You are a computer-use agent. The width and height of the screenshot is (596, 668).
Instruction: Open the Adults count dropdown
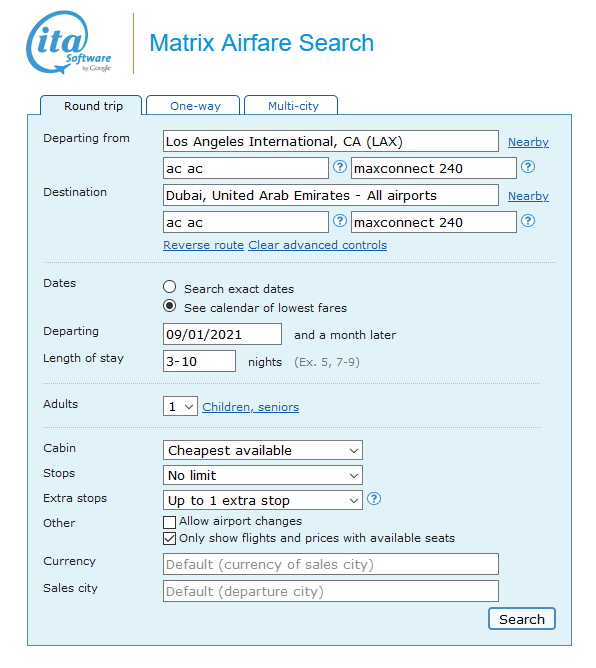(180, 406)
